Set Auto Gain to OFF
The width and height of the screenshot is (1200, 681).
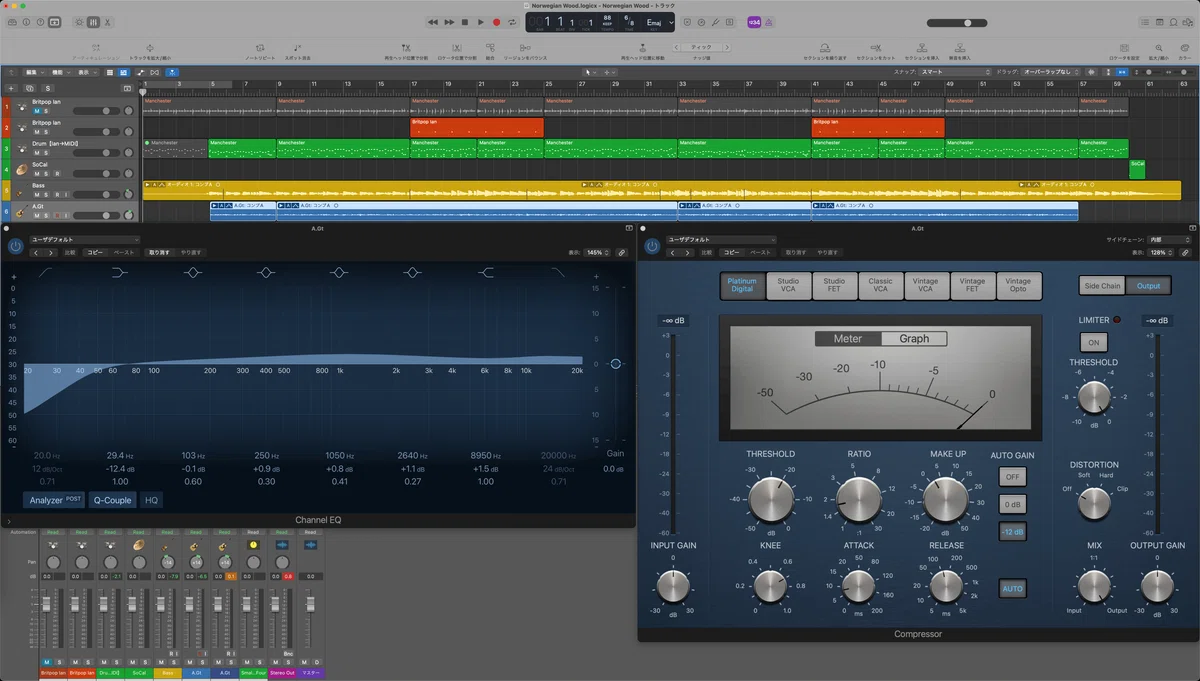(x=1013, y=477)
